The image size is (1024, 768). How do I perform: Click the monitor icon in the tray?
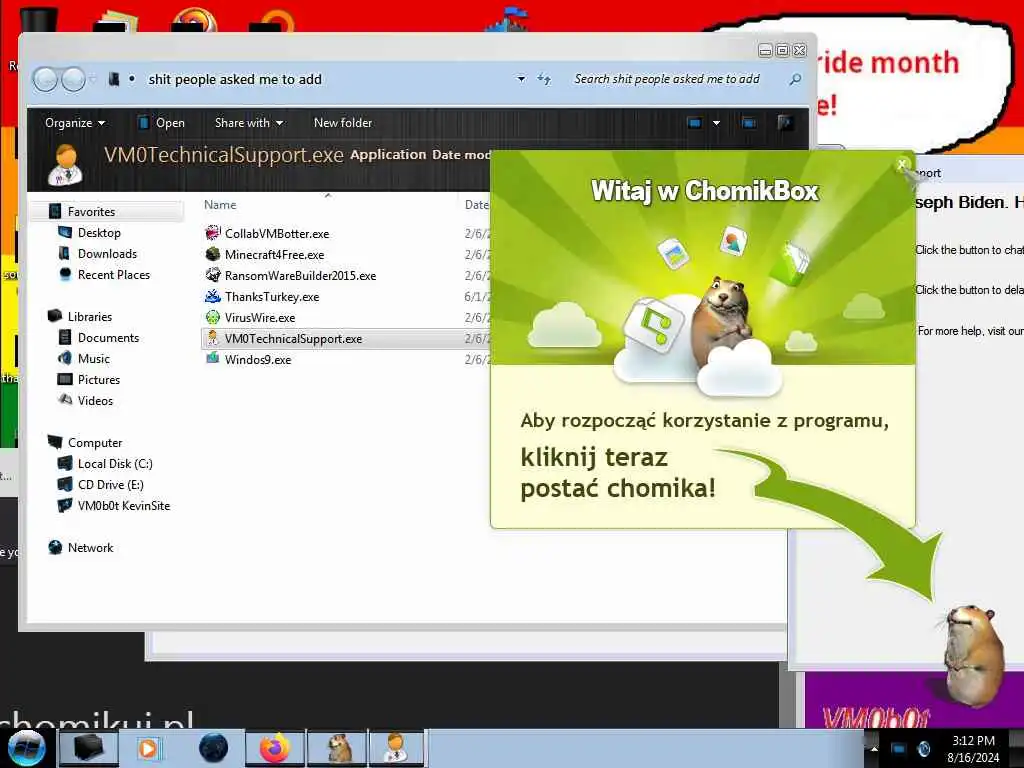point(899,748)
